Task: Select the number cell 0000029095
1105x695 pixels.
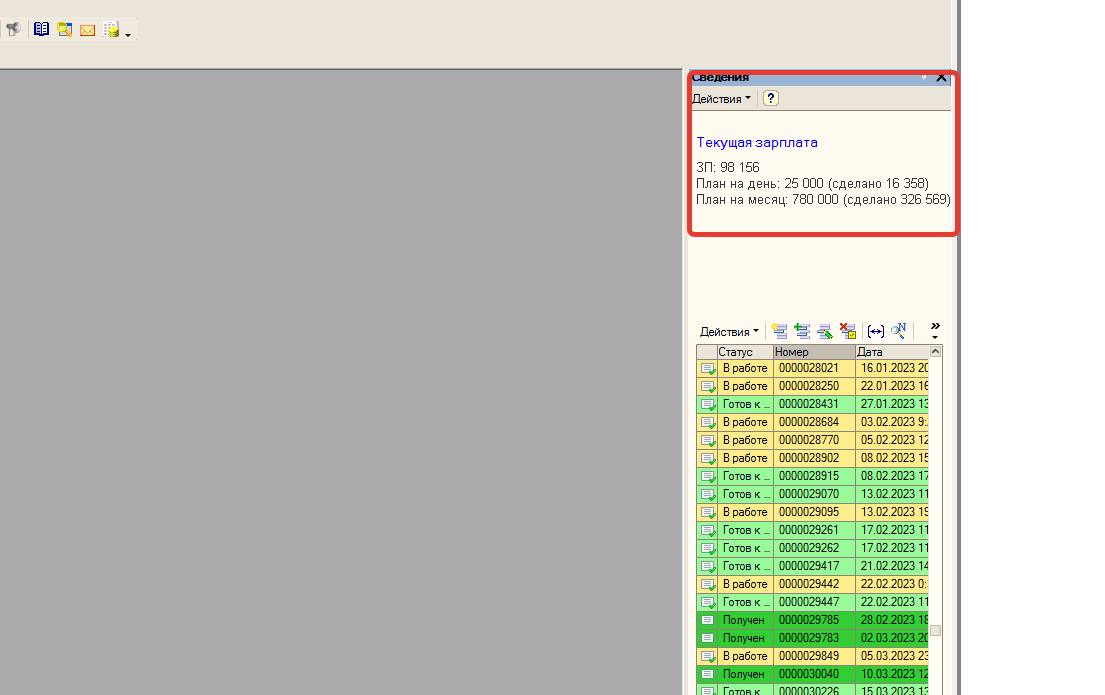Action: 814,512
